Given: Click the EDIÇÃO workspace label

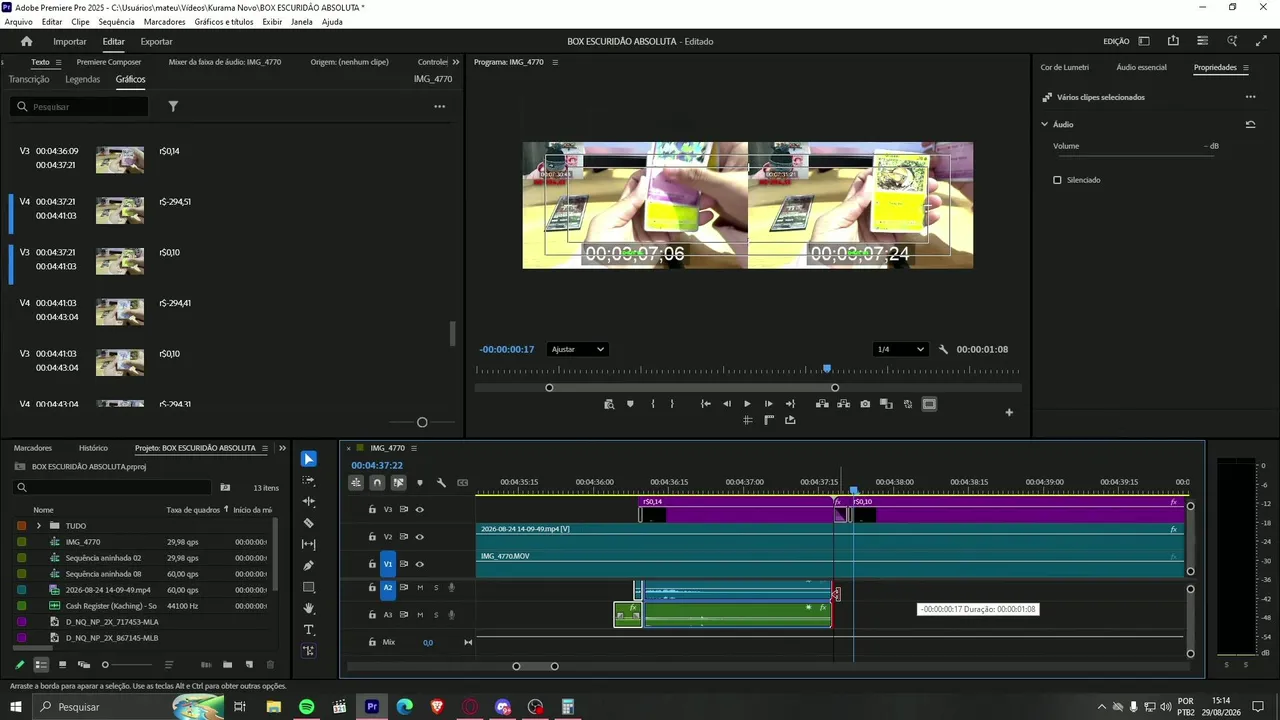Looking at the screenshot, I should pos(1116,41).
